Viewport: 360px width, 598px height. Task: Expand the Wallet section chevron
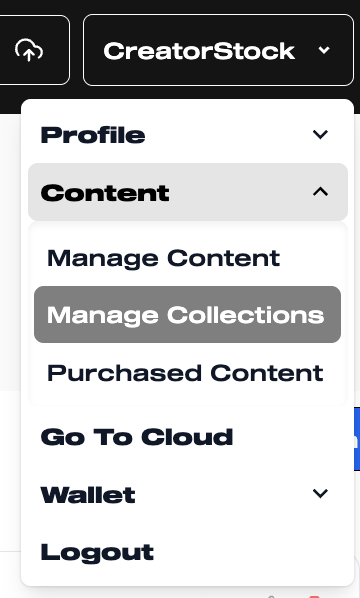[x=320, y=493]
